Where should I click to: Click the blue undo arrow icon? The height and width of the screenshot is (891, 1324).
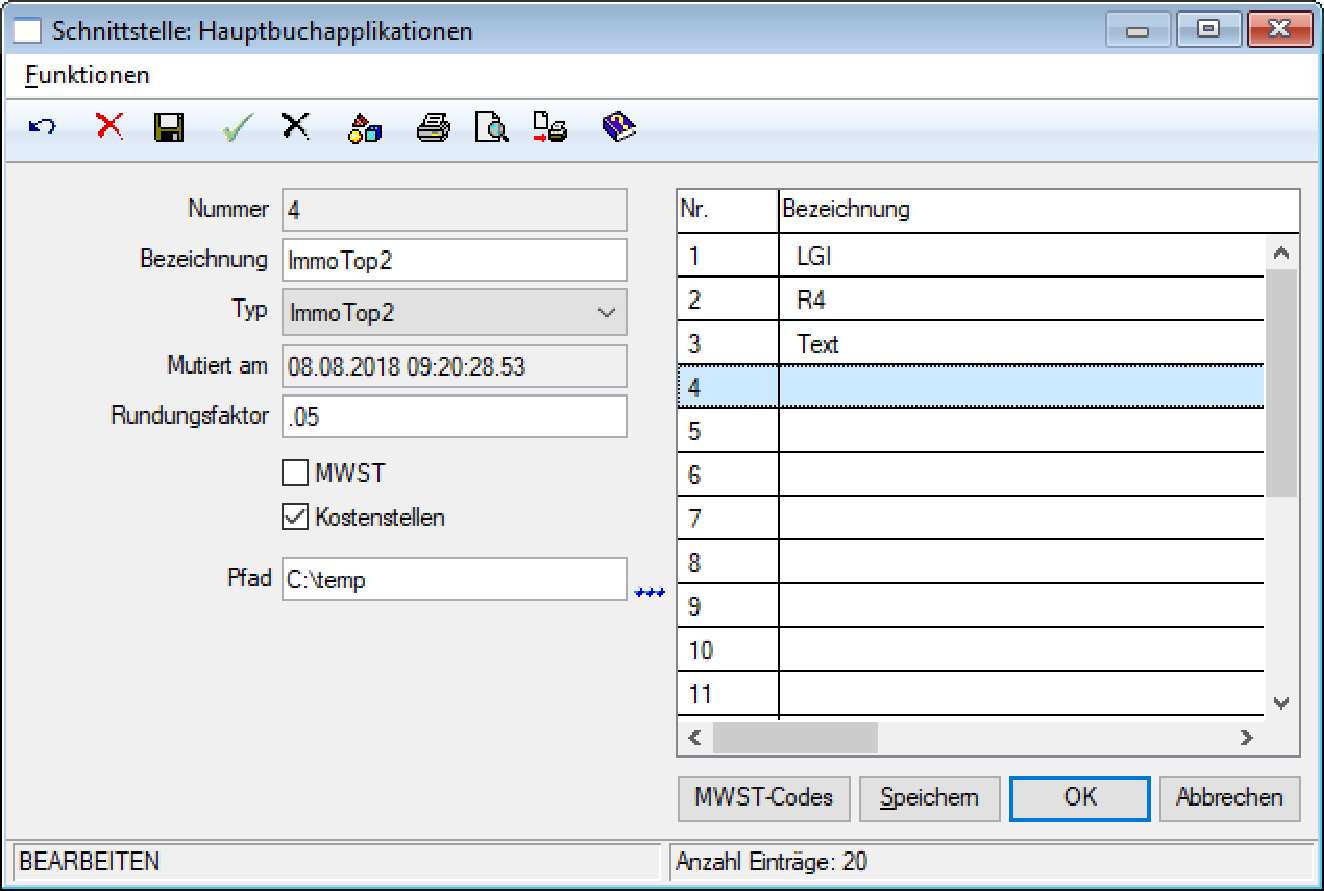(42, 127)
